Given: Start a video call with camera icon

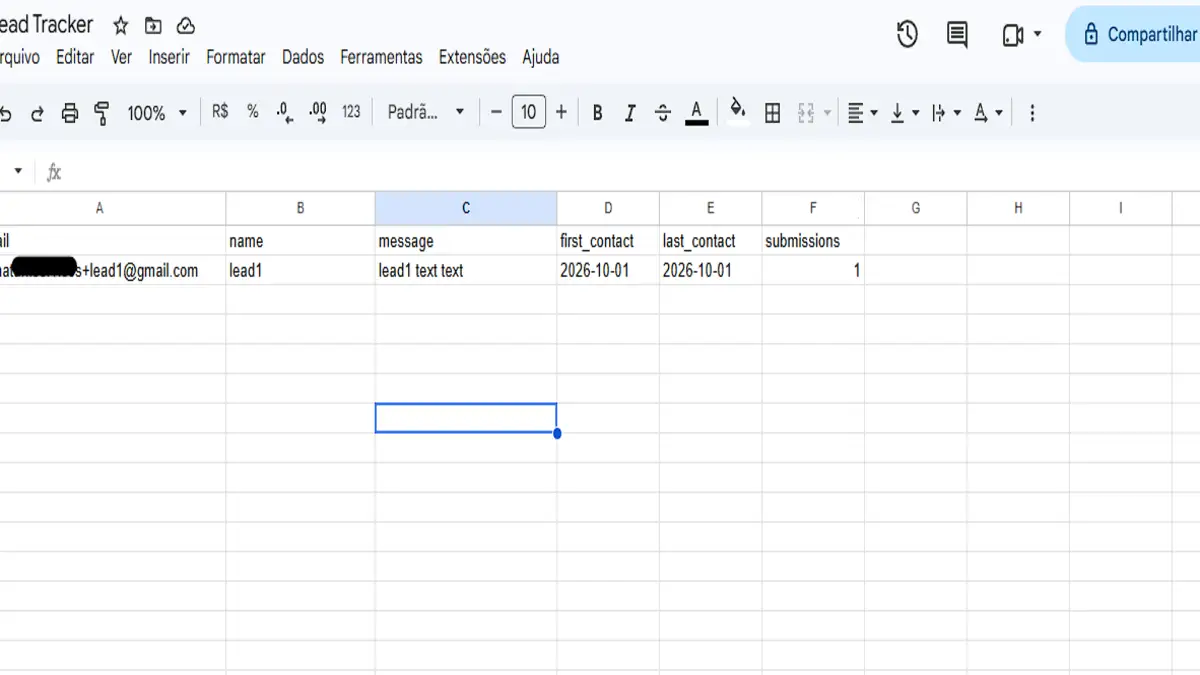Looking at the screenshot, I should (1012, 35).
